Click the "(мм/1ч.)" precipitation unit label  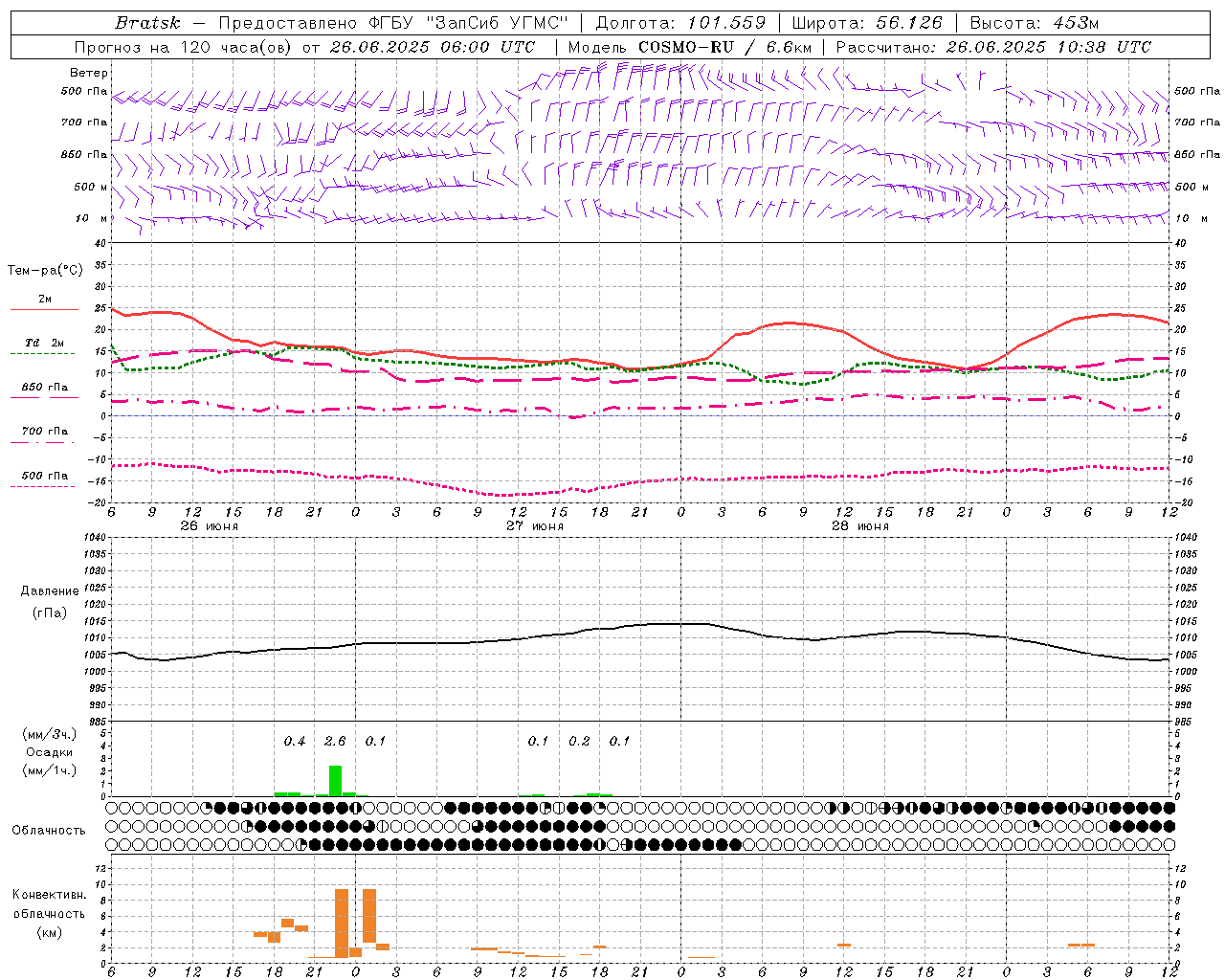(49, 770)
